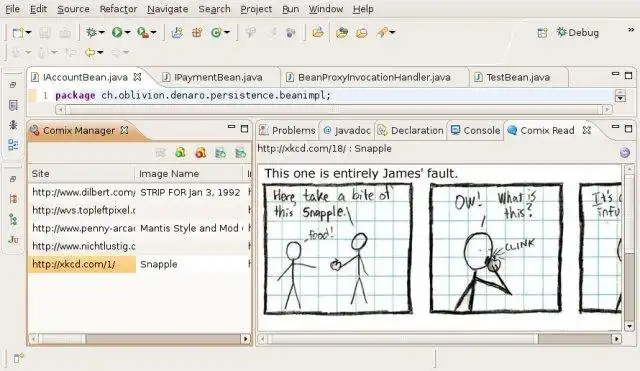Click the Debug bug toolbar icon

point(91,33)
